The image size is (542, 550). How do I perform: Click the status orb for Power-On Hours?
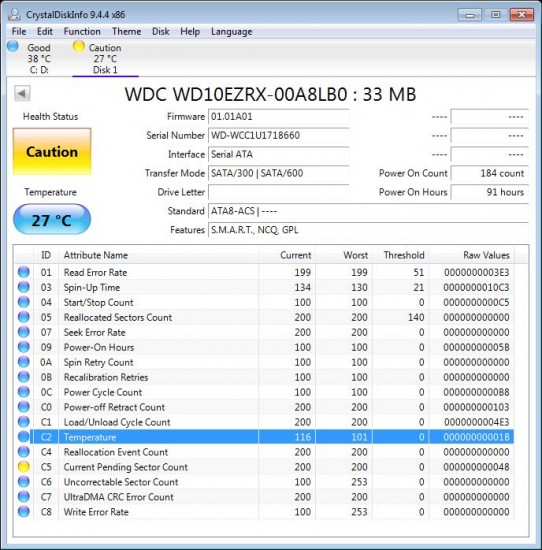24,347
